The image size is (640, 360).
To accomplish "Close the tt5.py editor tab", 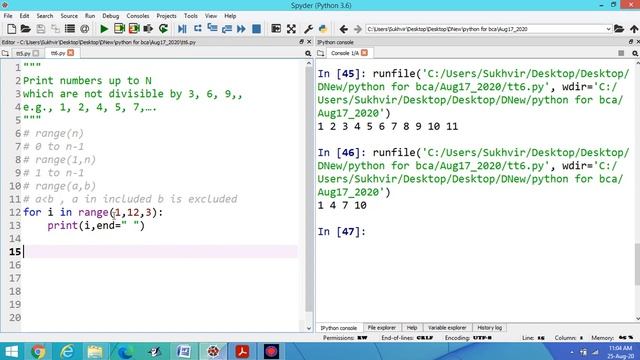I will tap(36, 53).
